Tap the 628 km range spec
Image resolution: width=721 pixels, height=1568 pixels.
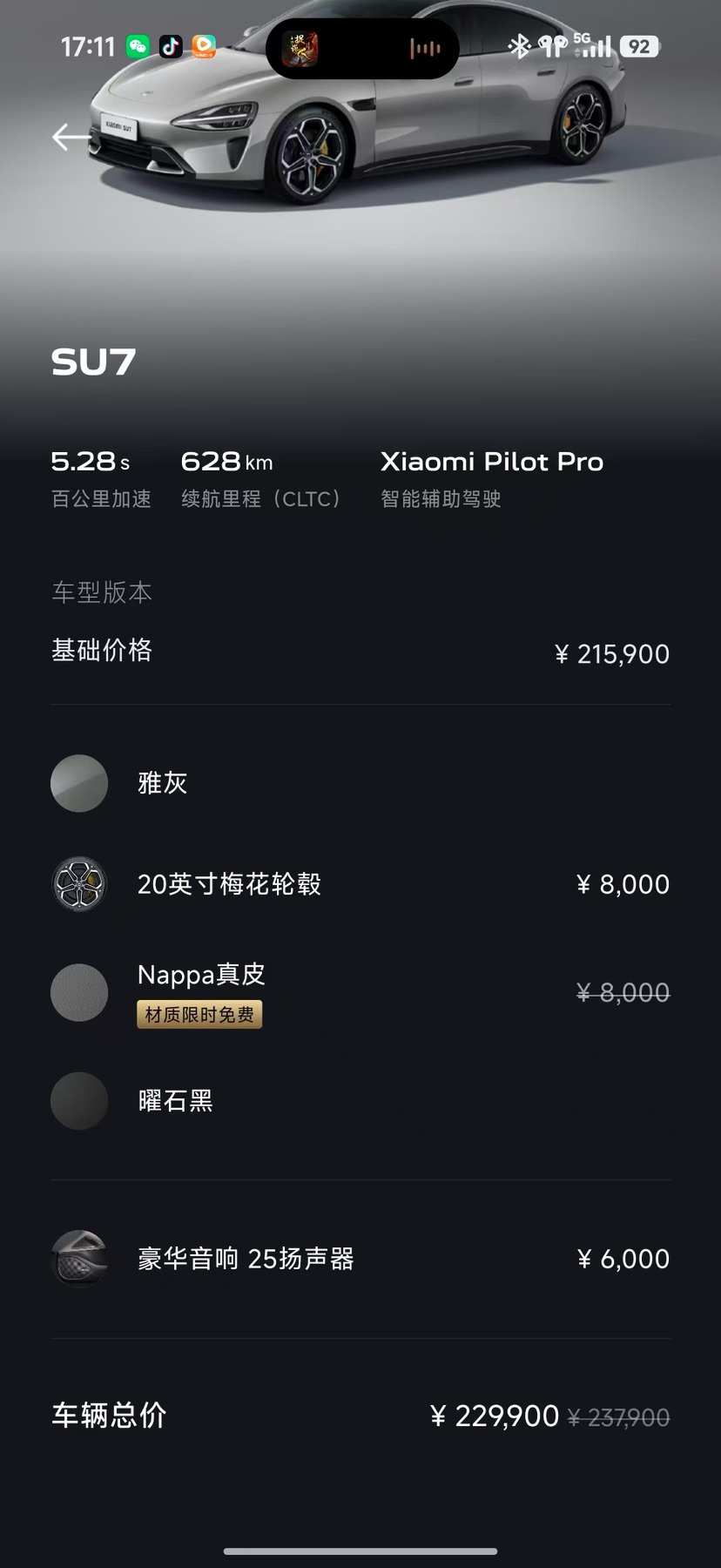pyautogui.click(x=226, y=462)
